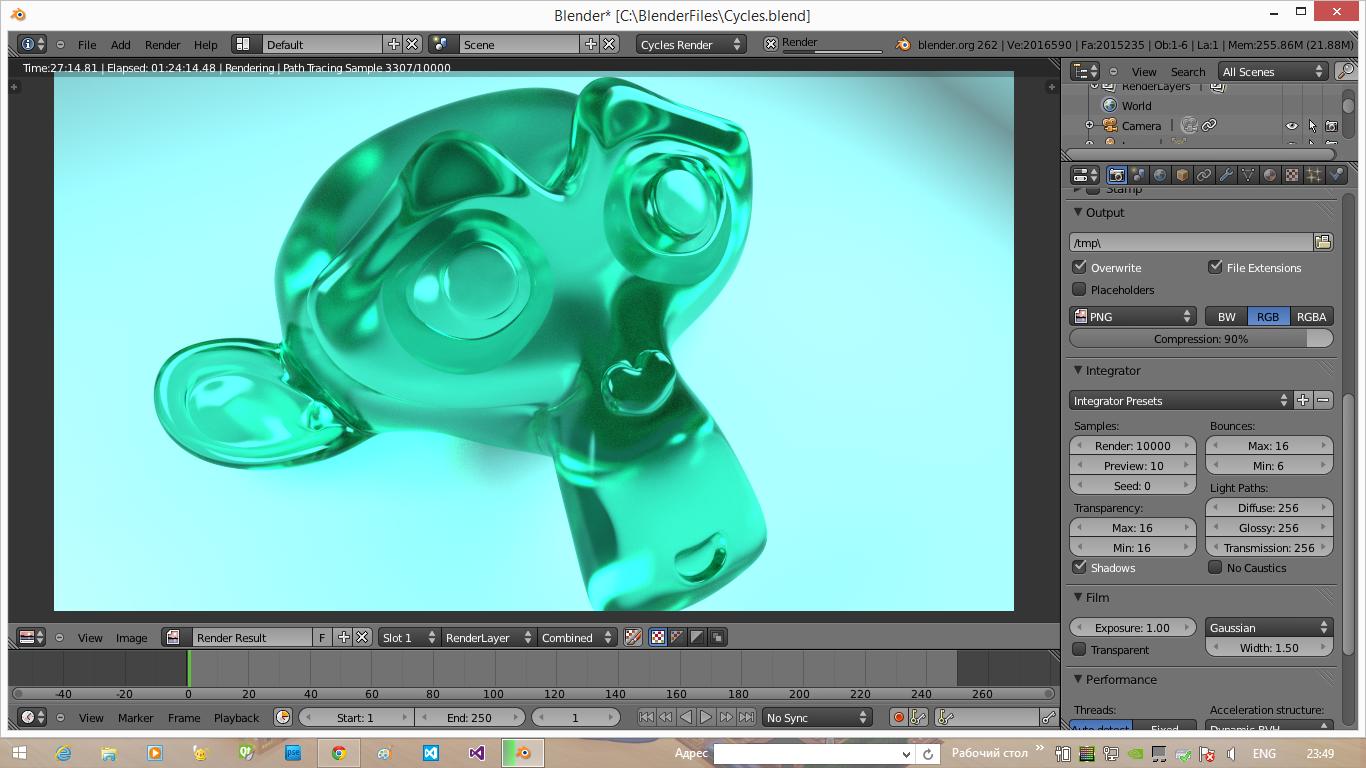This screenshot has height=768, width=1366.
Task: Open the Render properties tab (camera icon)
Action: 1116,175
